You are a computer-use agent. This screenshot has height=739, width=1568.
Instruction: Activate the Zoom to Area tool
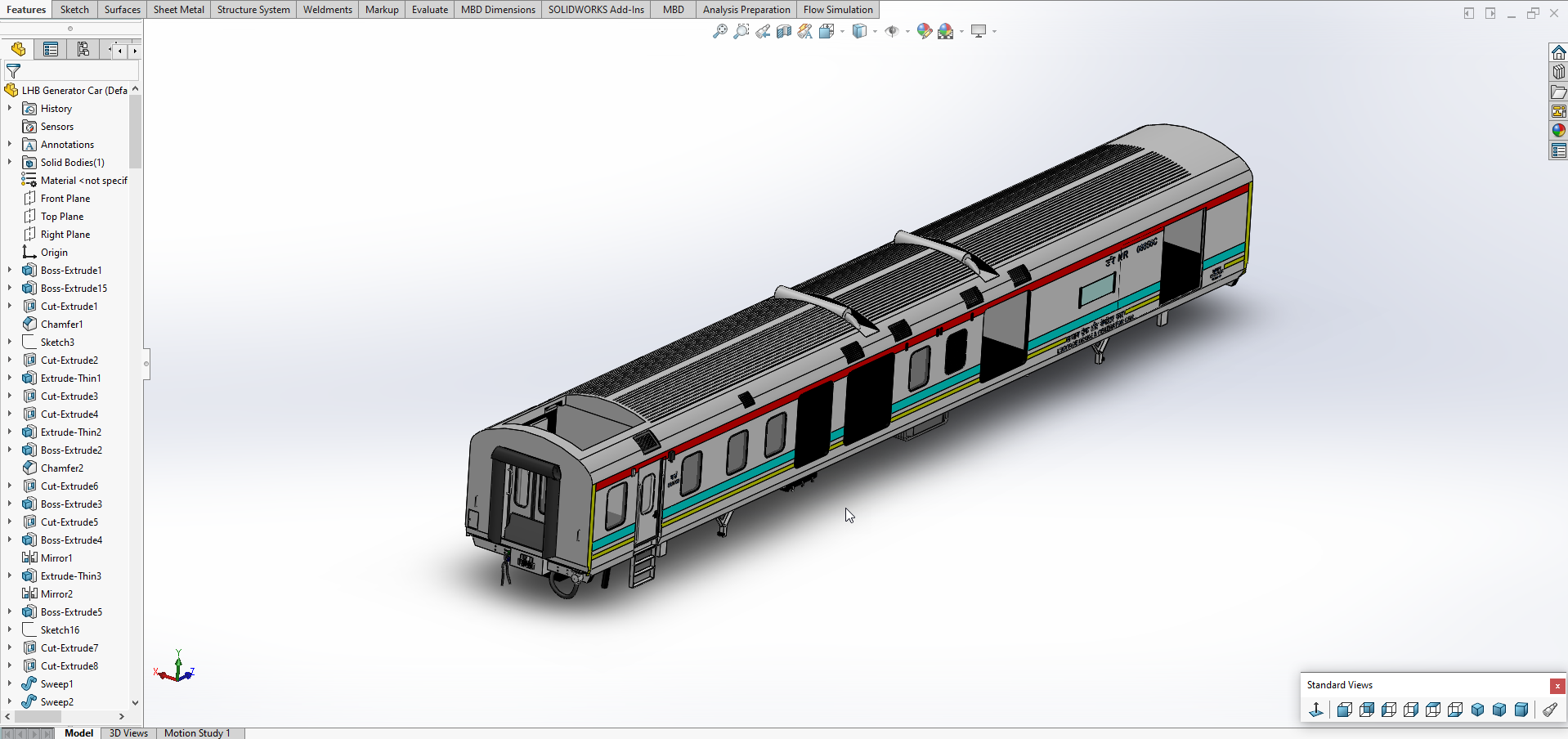[741, 31]
